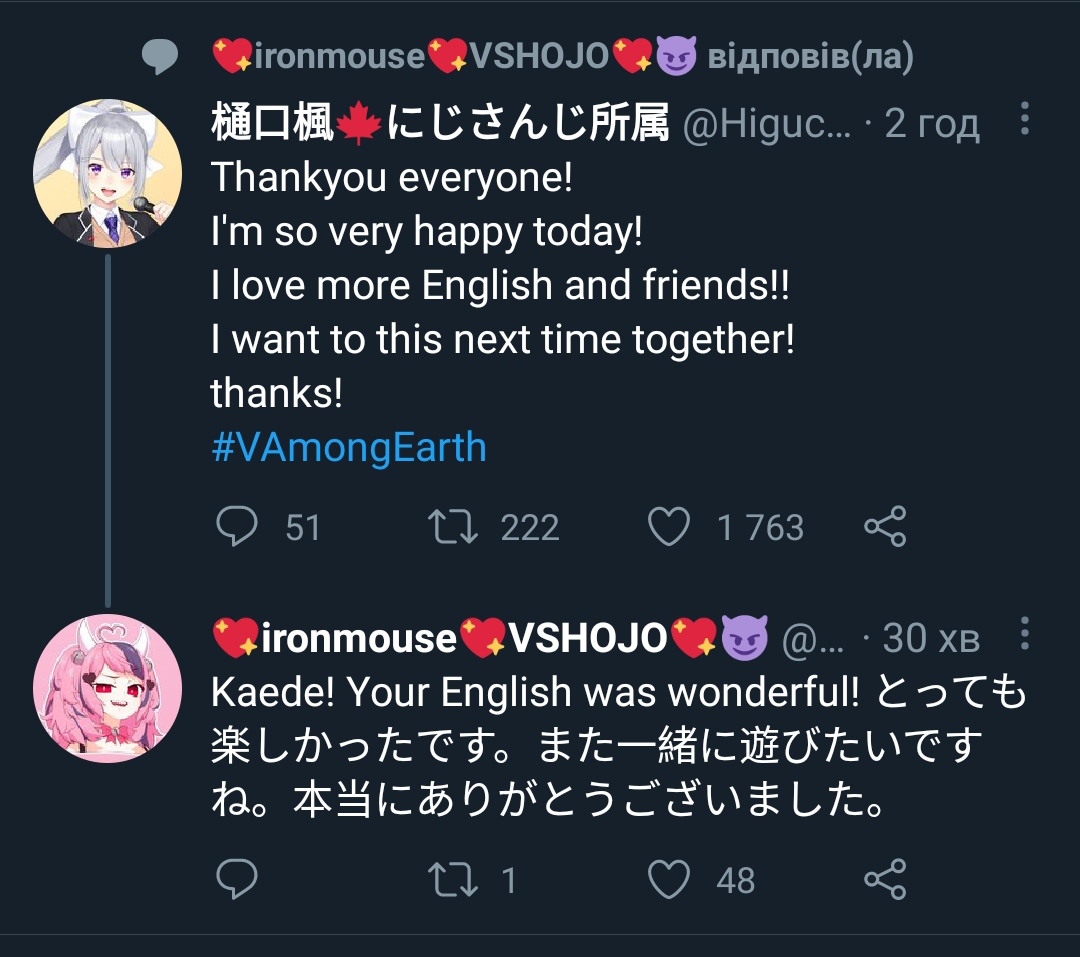This screenshot has width=1080, height=957.
Task: Open the #VAmongEarth hashtag
Action: pyautogui.click(x=349, y=447)
